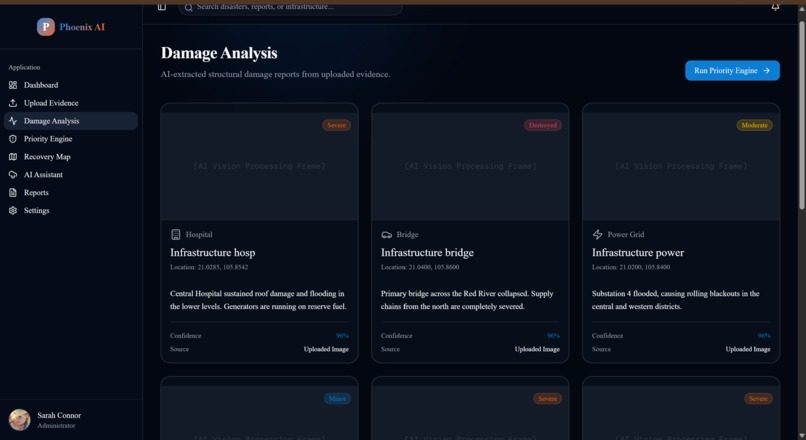Click Sarah Connor's avatar picture

(x=20, y=419)
